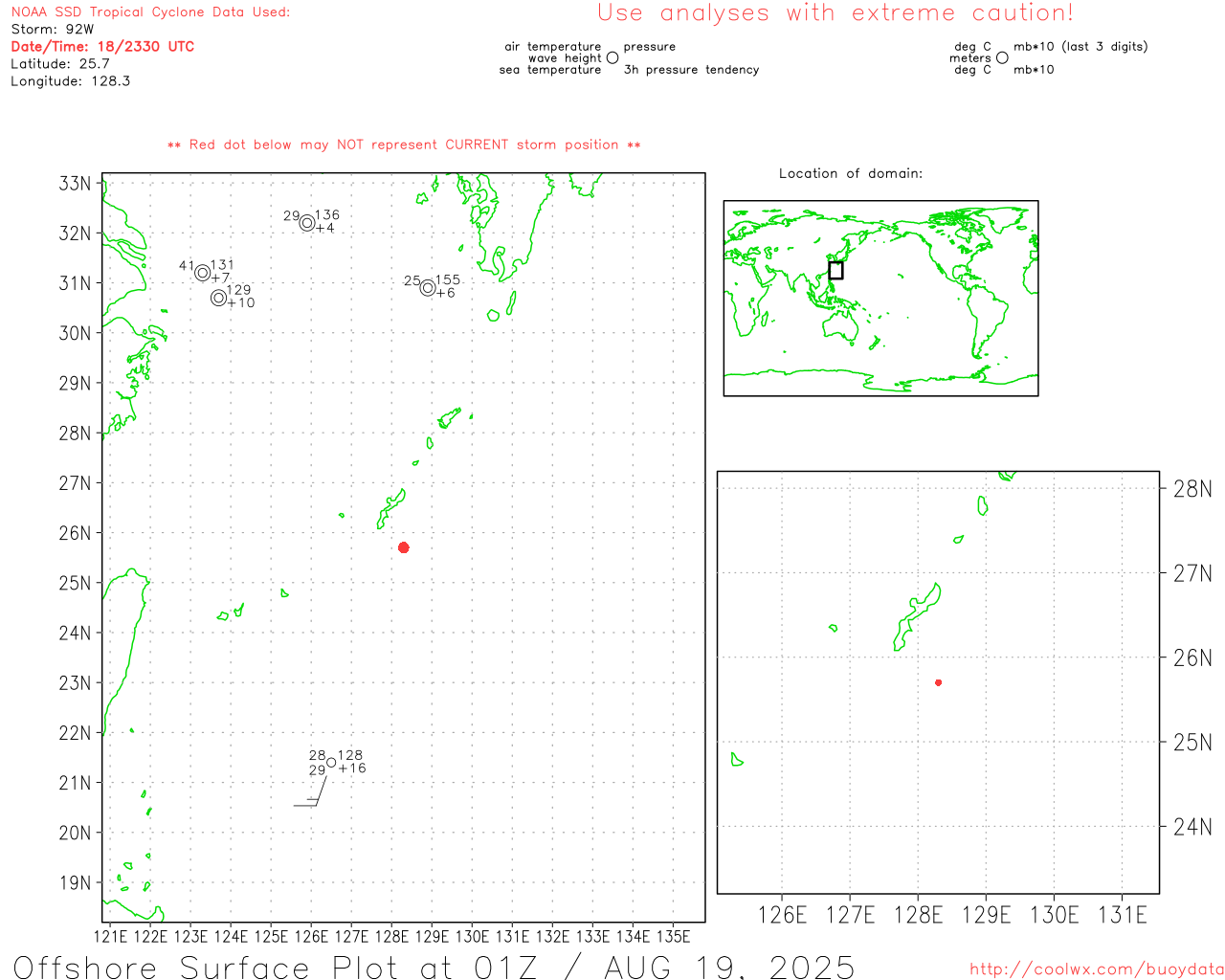Click the mb*10 legend circle
Screen dimensions: 1225x980
(x=1002, y=57)
